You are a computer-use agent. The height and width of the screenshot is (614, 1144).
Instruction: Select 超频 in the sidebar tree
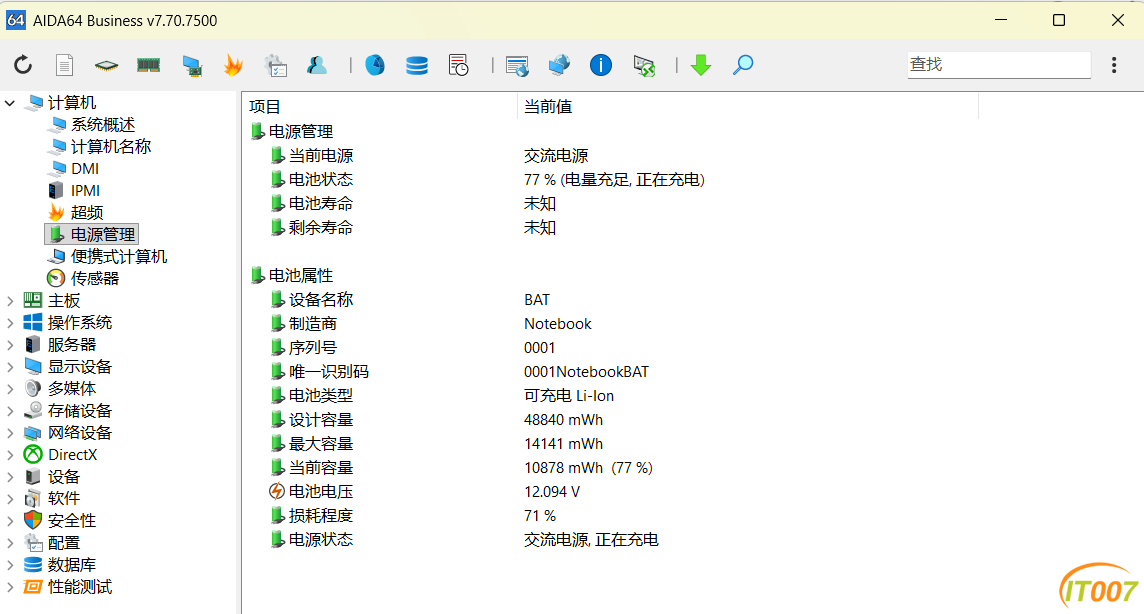coord(87,212)
